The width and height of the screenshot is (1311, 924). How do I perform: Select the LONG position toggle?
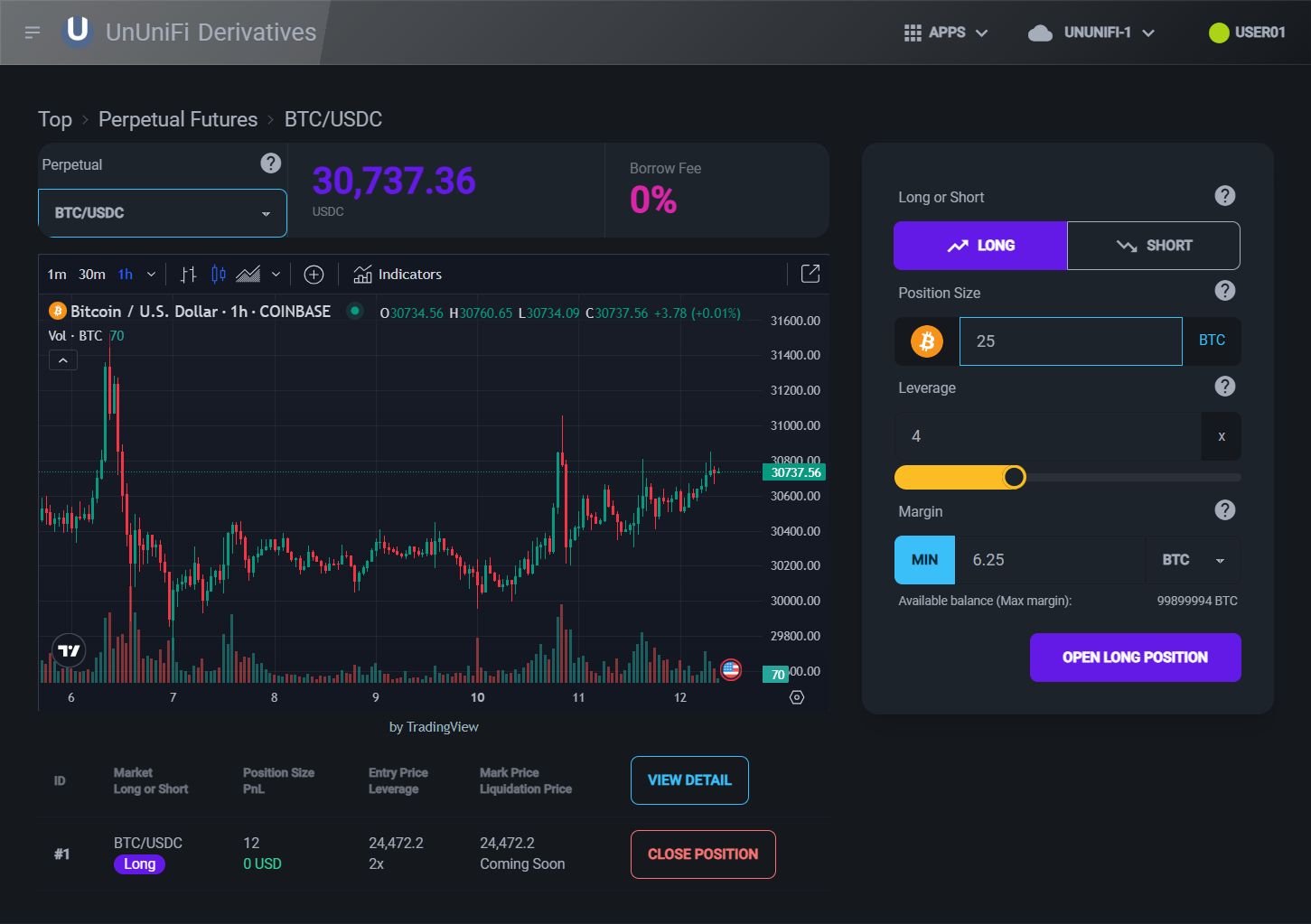980,246
